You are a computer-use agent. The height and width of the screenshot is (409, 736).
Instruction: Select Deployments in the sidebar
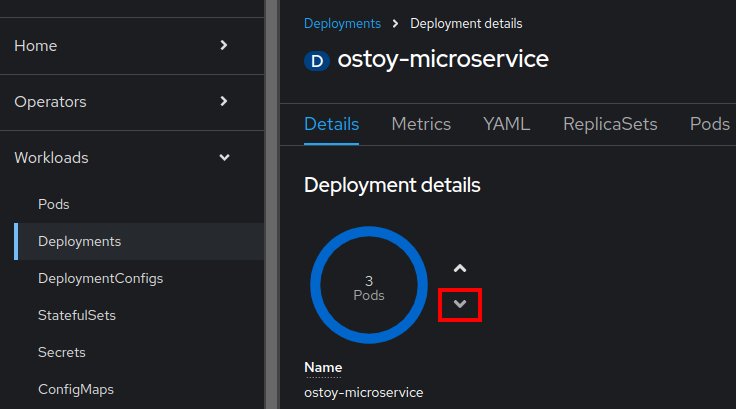tap(79, 241)
